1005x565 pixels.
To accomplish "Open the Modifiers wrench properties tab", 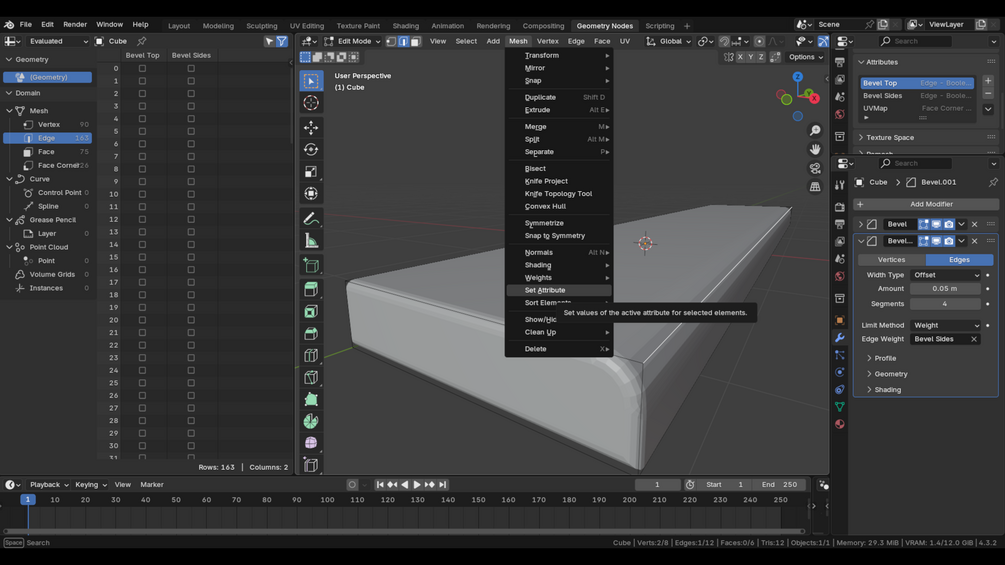I will [x=840, y=338].
